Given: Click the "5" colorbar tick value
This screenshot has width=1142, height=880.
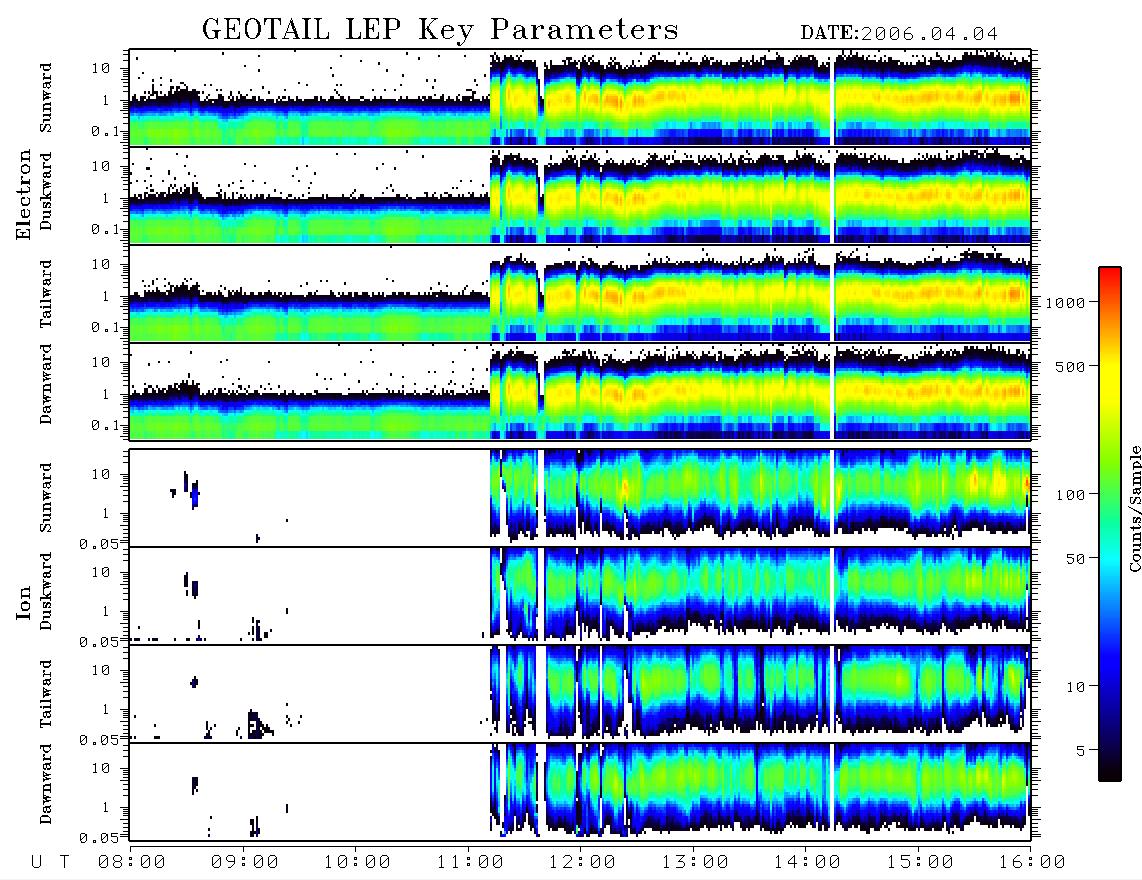Looking at the screenshot, I should click(1081, 751).
